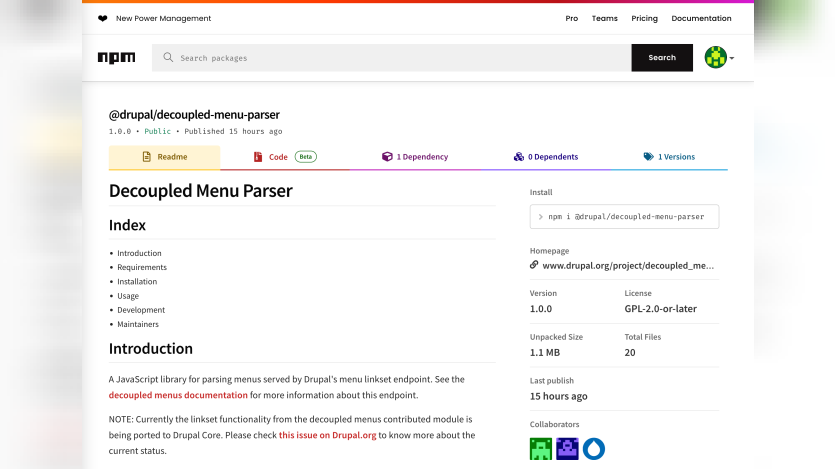Open decoupled menus documentation link

pos(178,395)
